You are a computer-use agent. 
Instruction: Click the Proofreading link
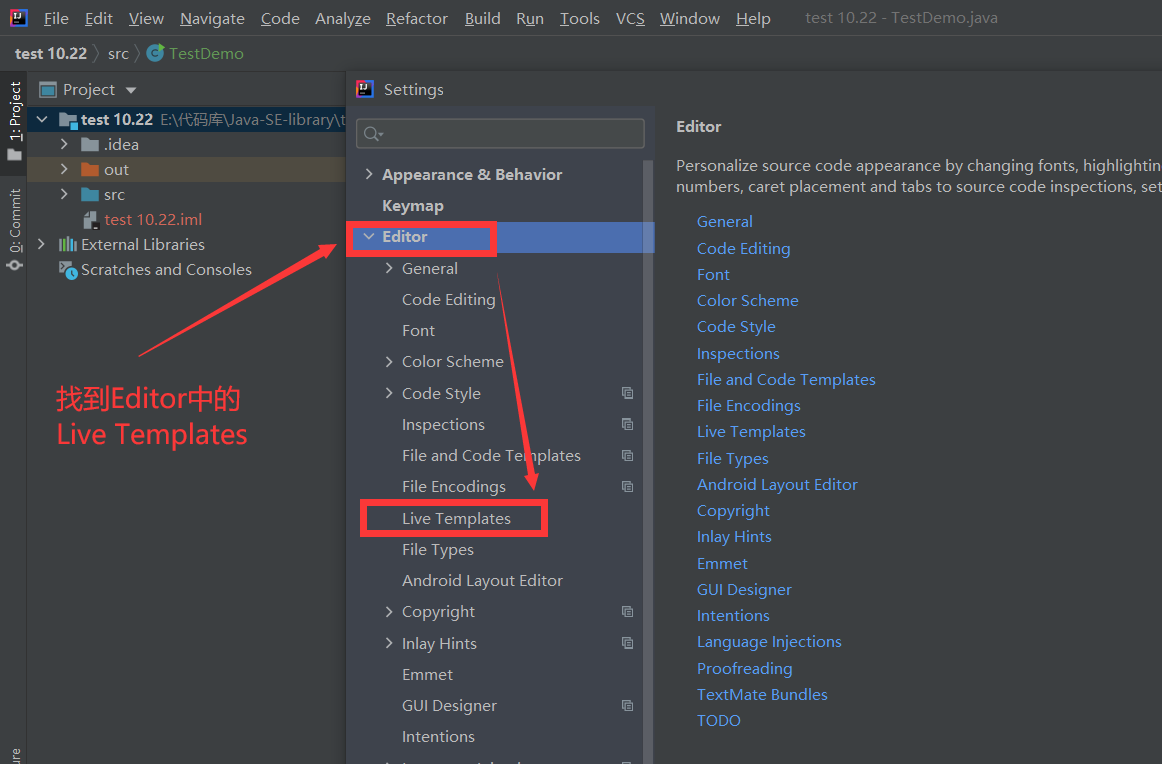744,668
